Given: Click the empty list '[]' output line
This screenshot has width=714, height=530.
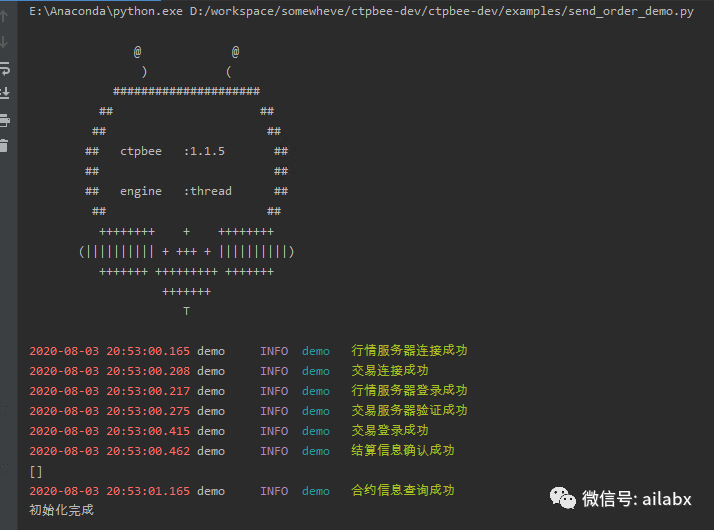Looking at the screenshot, I should pyautogui.click(x=36, y=471).
